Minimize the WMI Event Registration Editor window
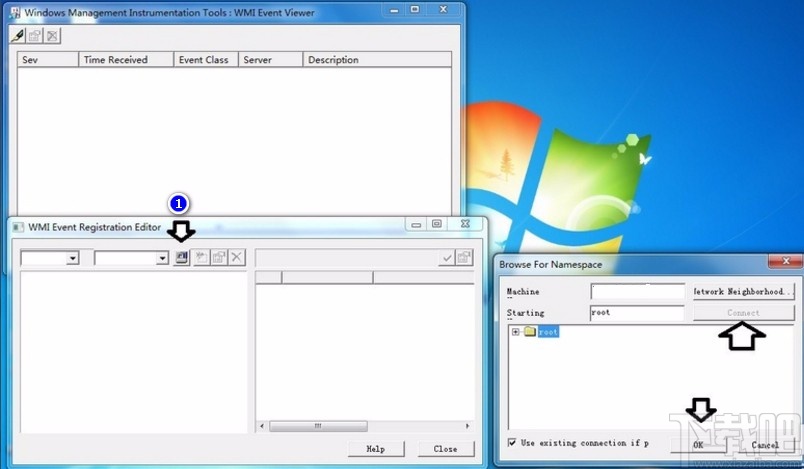This screenshot has width=804, height=469. click(416, 225)
